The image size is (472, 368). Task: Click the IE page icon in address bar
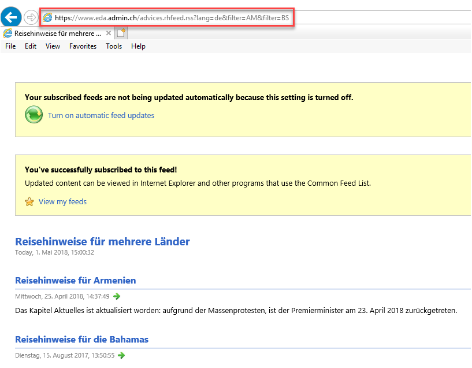pos(48,18)
